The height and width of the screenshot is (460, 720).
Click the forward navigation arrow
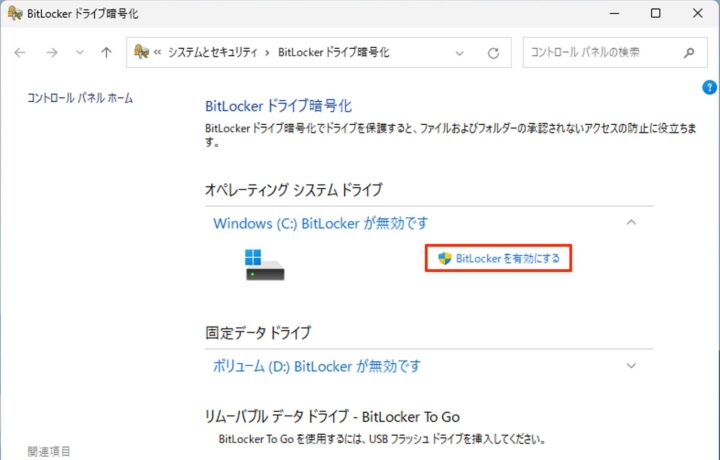(x=52, y=53)
